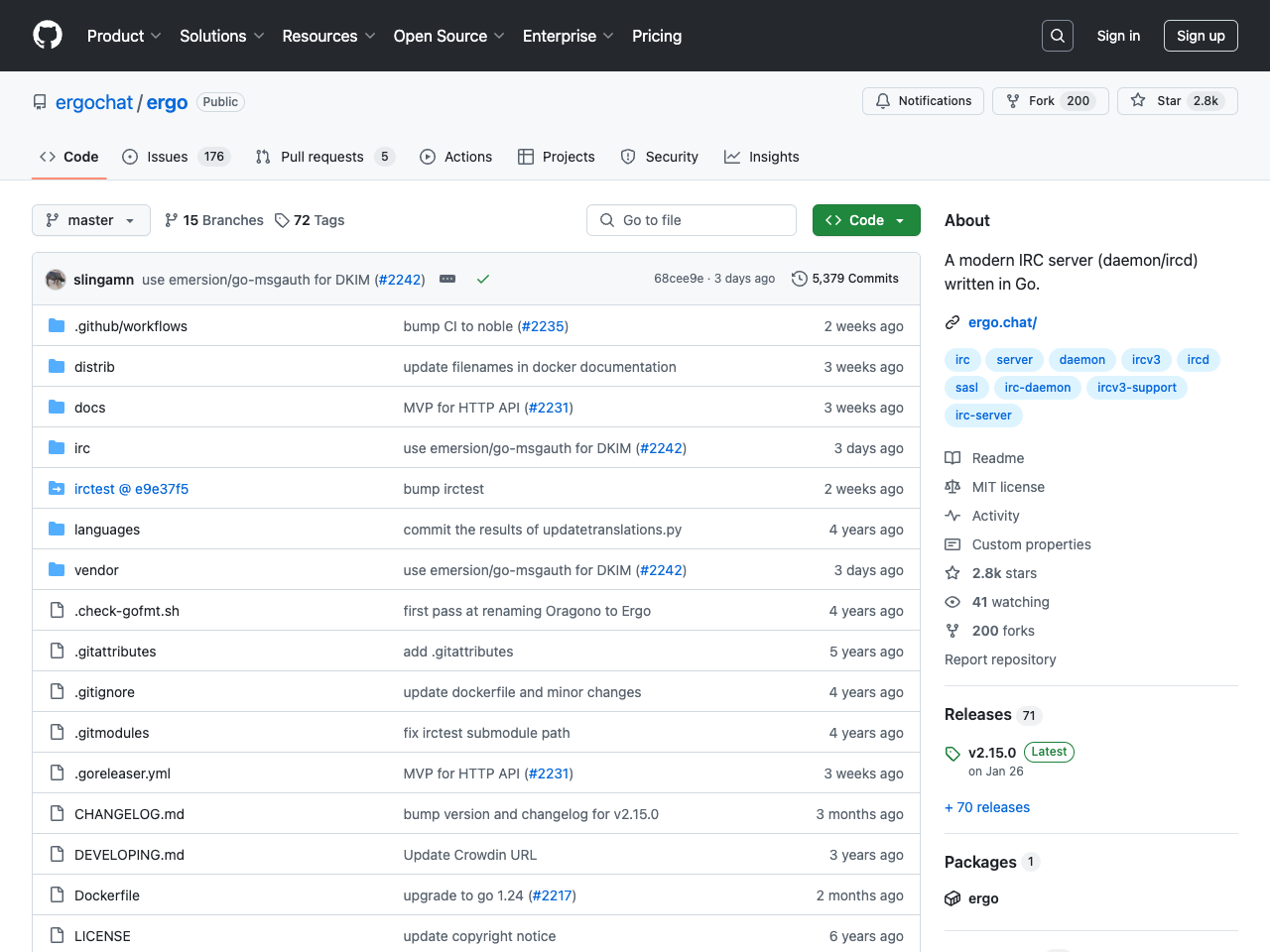Click the repository icon beside ergochat
Screen dimensions: 1270x952
tap(40, 102)
